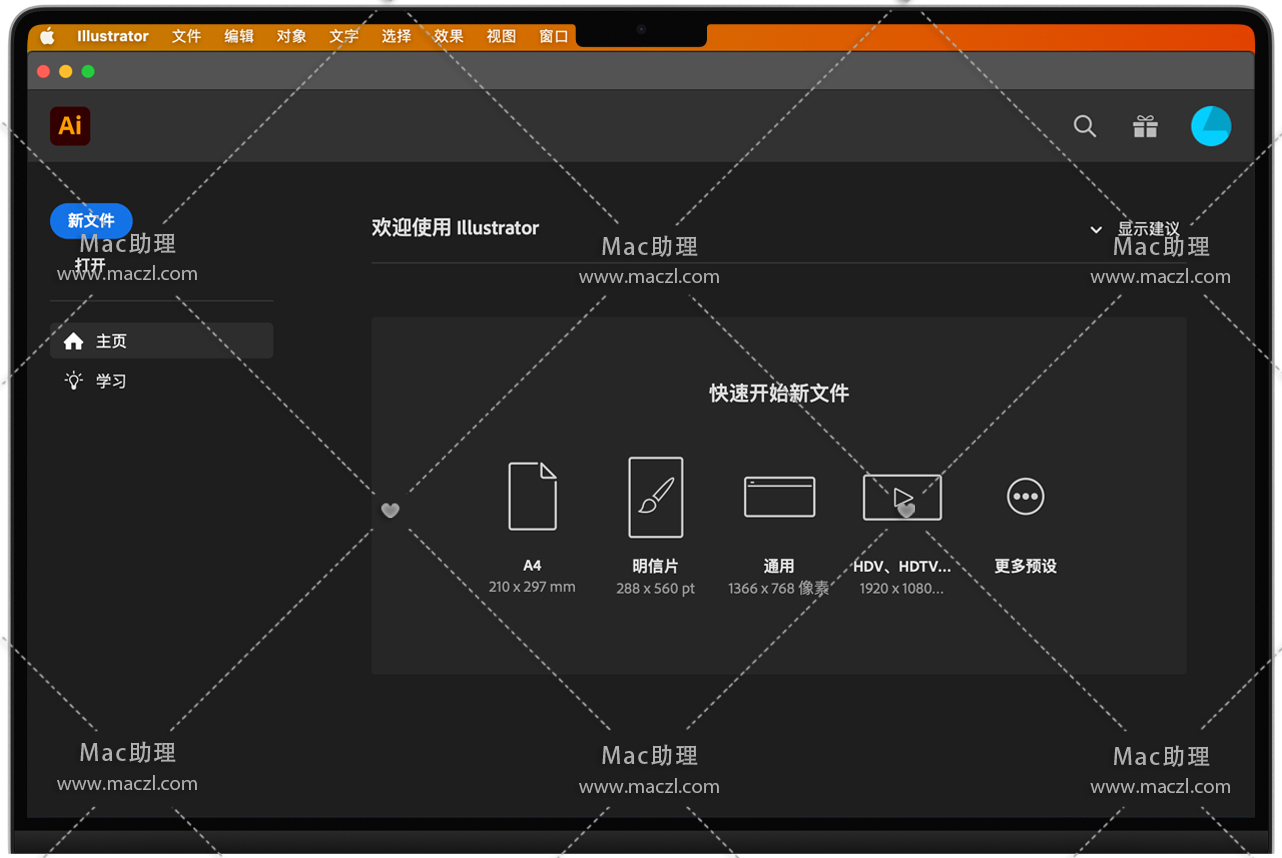1282x858 pixels.
Task: Click the gift box what's new icon
Action: pos(1145,126)
